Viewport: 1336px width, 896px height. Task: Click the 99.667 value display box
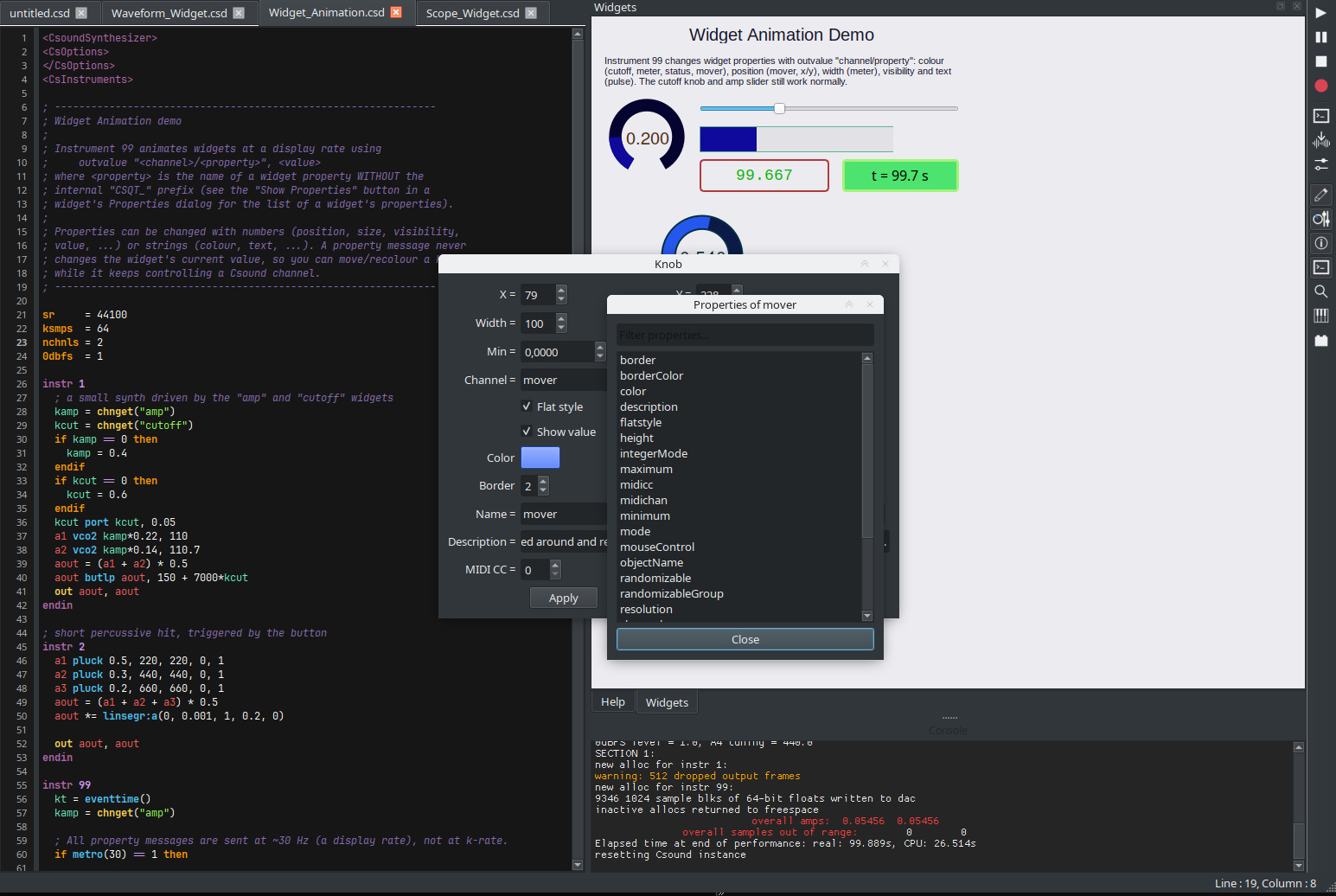coord(764,176)
